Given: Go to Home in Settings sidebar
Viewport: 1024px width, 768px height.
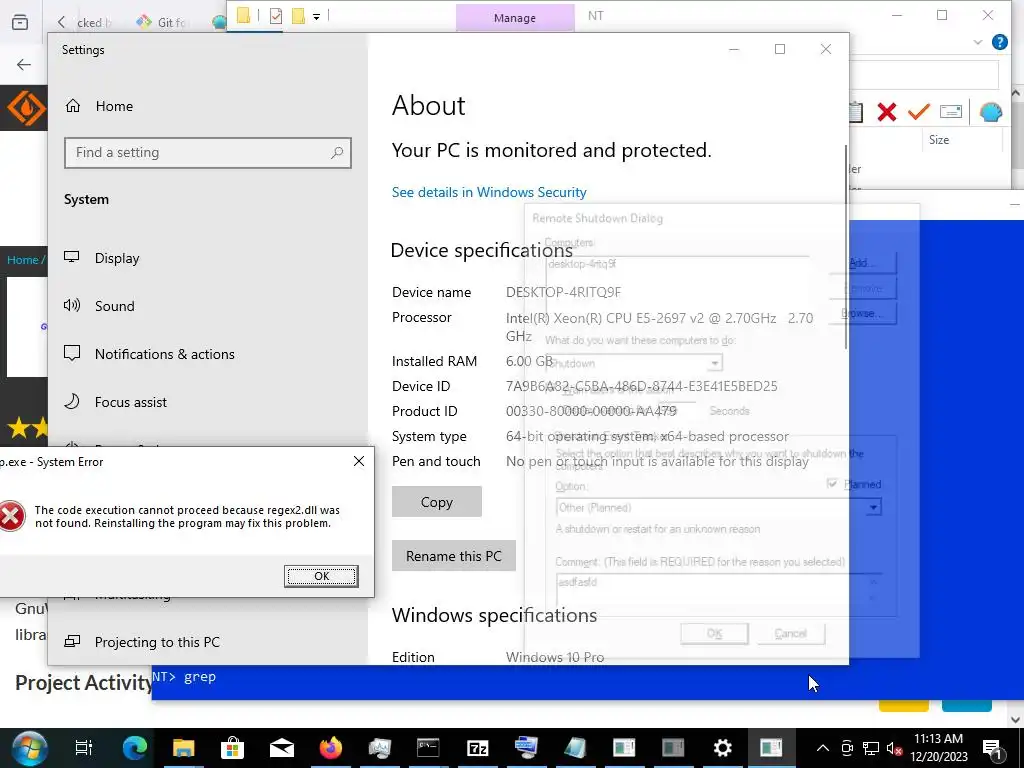Looking at the screenshot, I should [x=99, y=106].
